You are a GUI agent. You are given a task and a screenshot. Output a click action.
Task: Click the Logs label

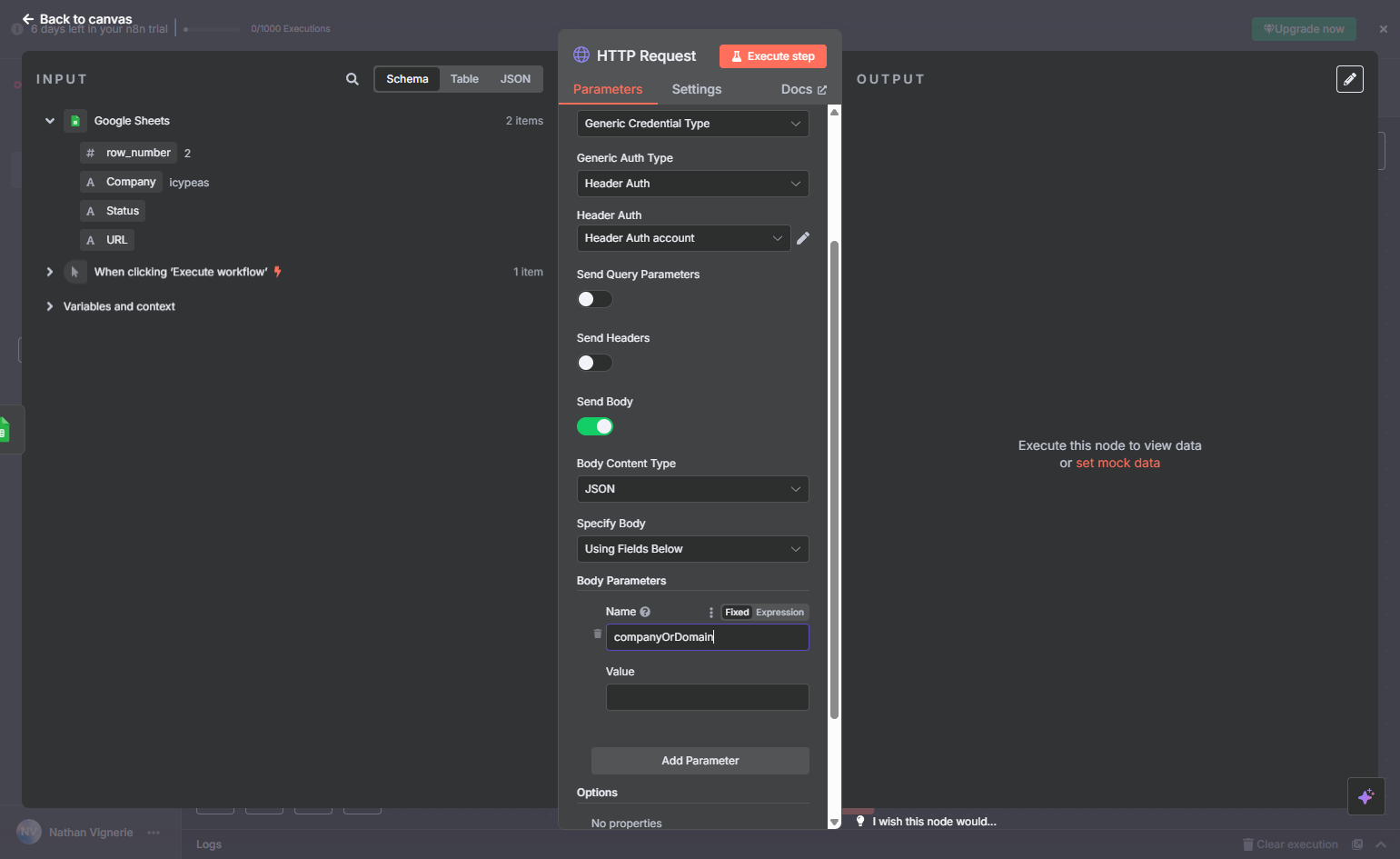tap(209, 844)
